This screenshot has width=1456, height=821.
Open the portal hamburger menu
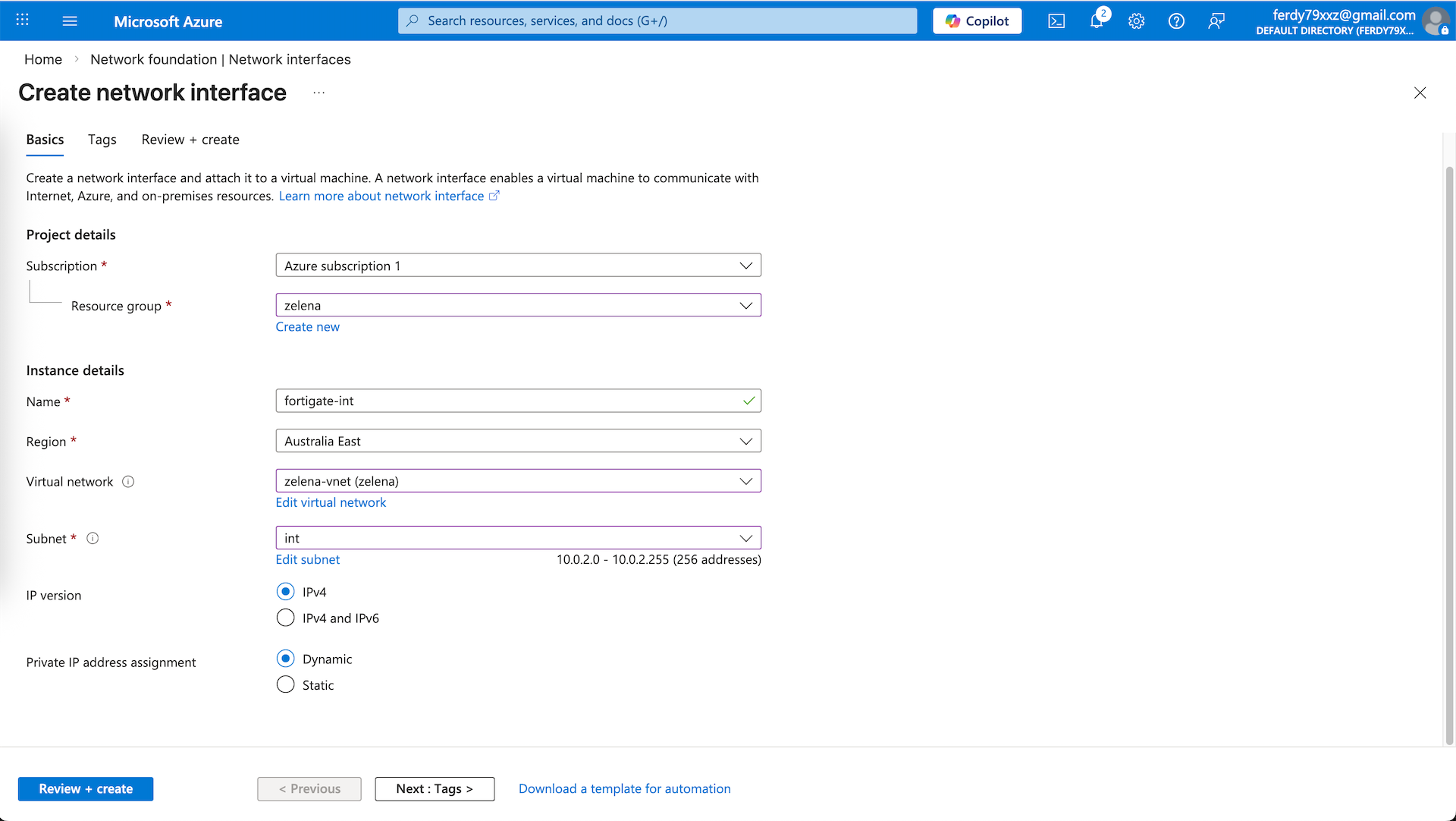(x=70, y=20)
